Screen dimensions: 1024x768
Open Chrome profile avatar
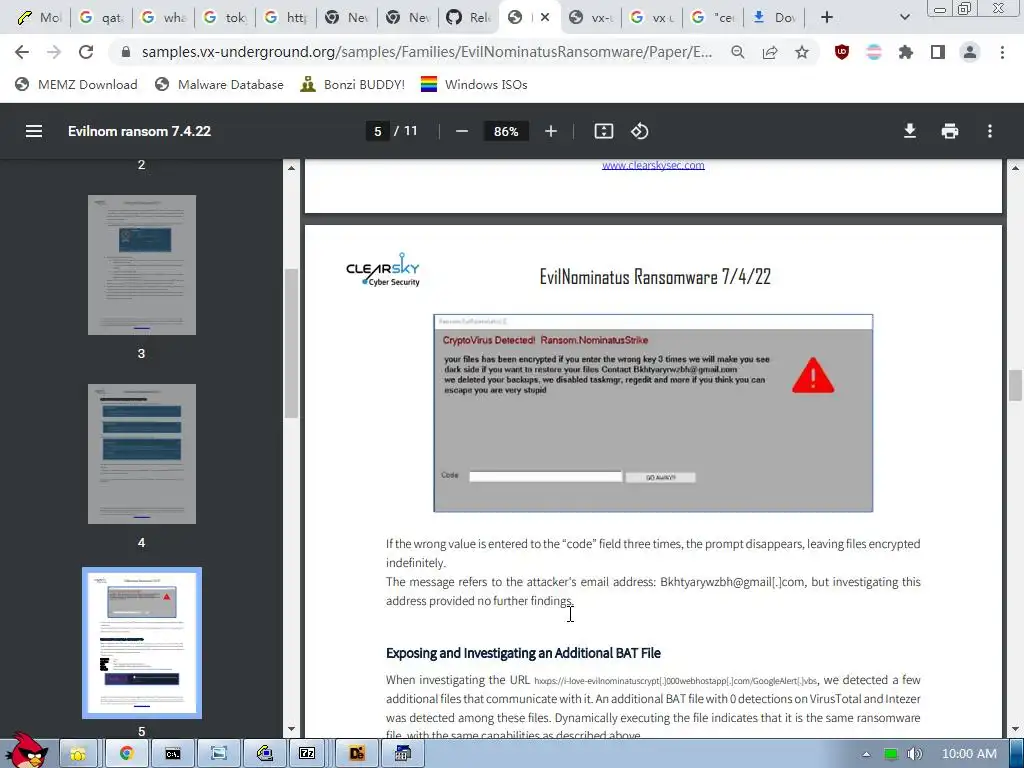tap(970, 52)
